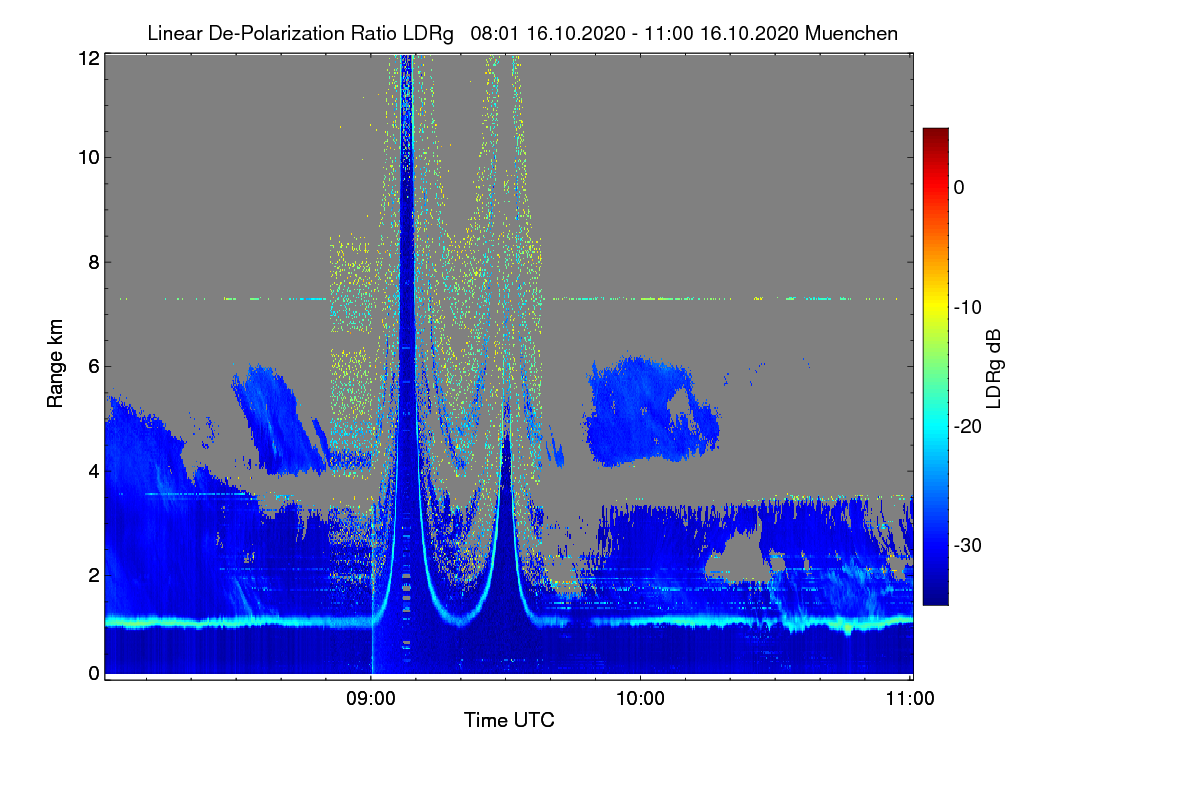
Task: Click the colorbar '-10' label
Action: click(x=967, y=307)
